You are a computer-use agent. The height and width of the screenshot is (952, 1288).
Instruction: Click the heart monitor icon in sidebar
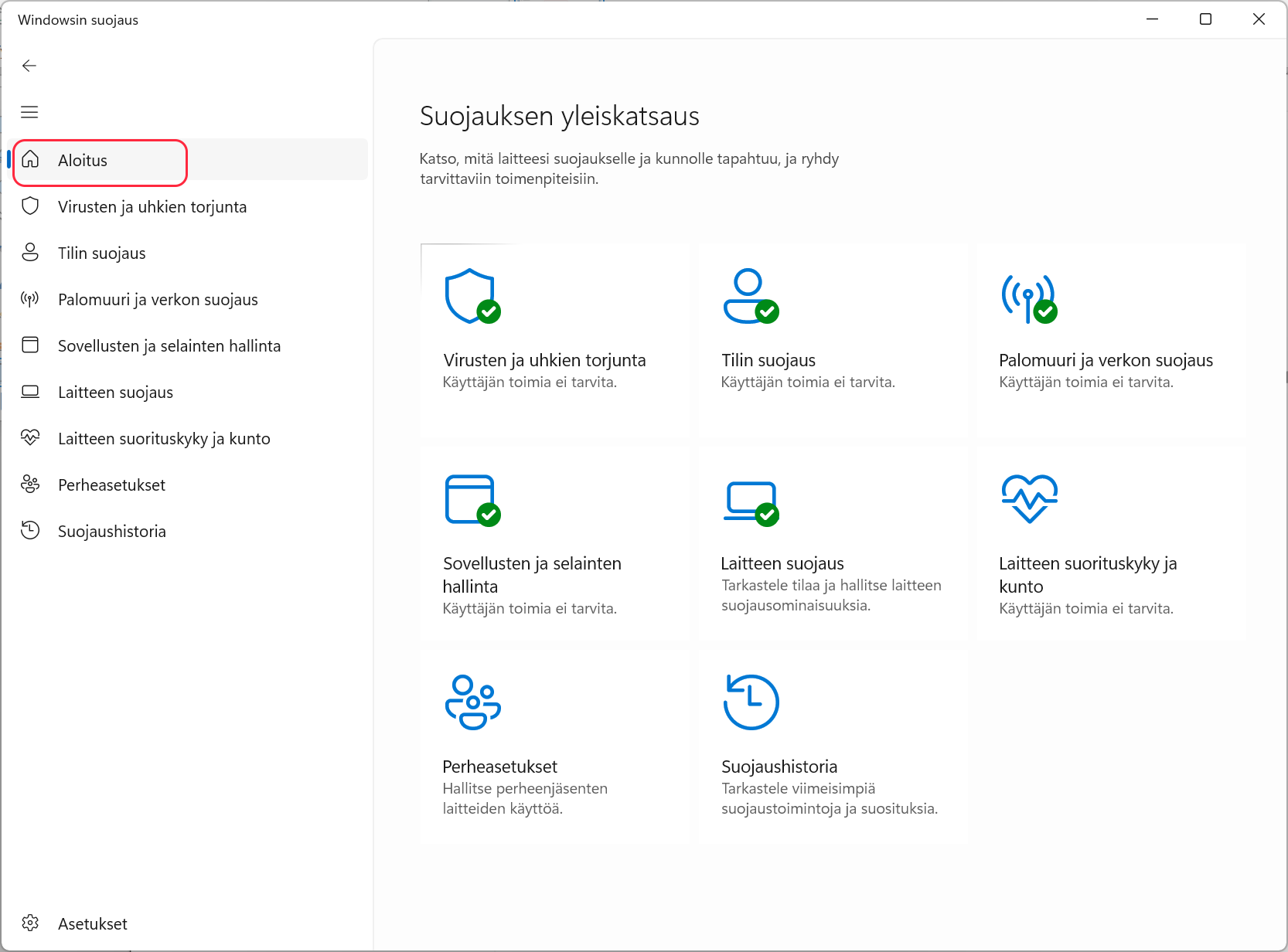pos(30,438)
